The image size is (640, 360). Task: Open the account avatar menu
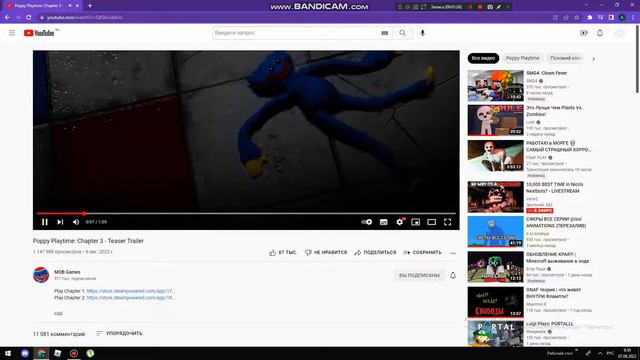620,33
